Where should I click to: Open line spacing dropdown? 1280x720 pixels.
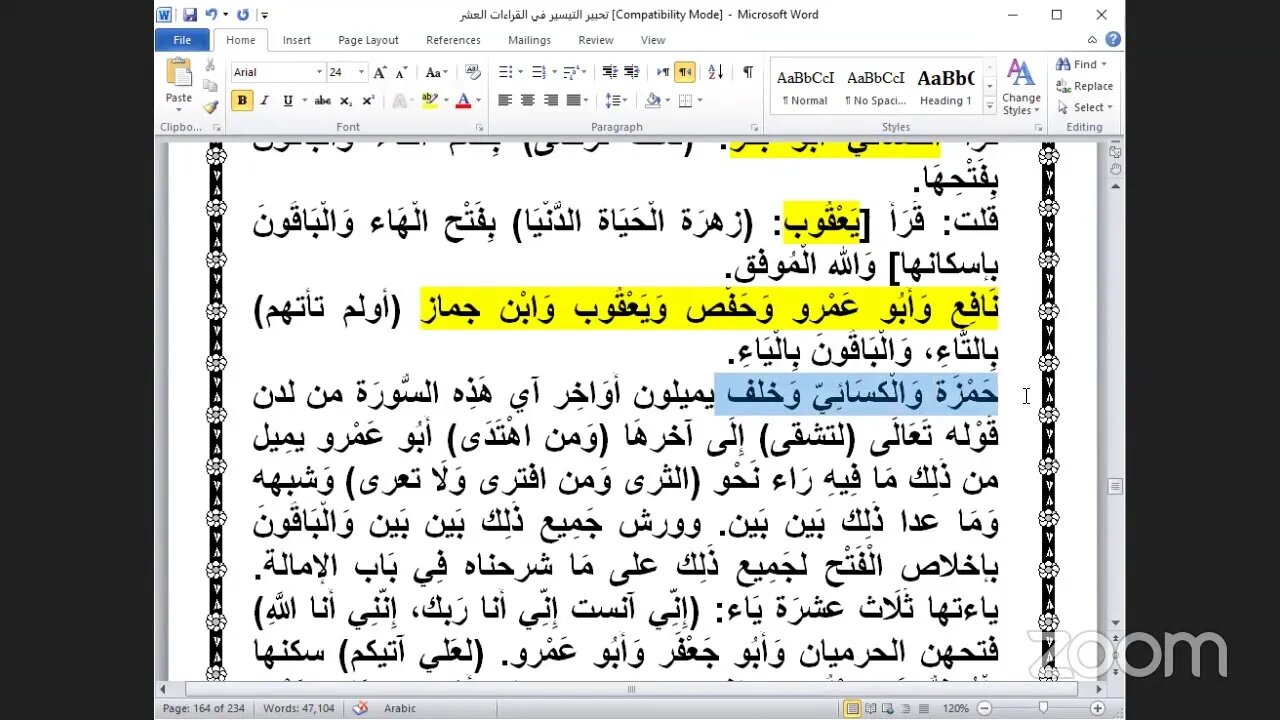click(x=616, y=100)
